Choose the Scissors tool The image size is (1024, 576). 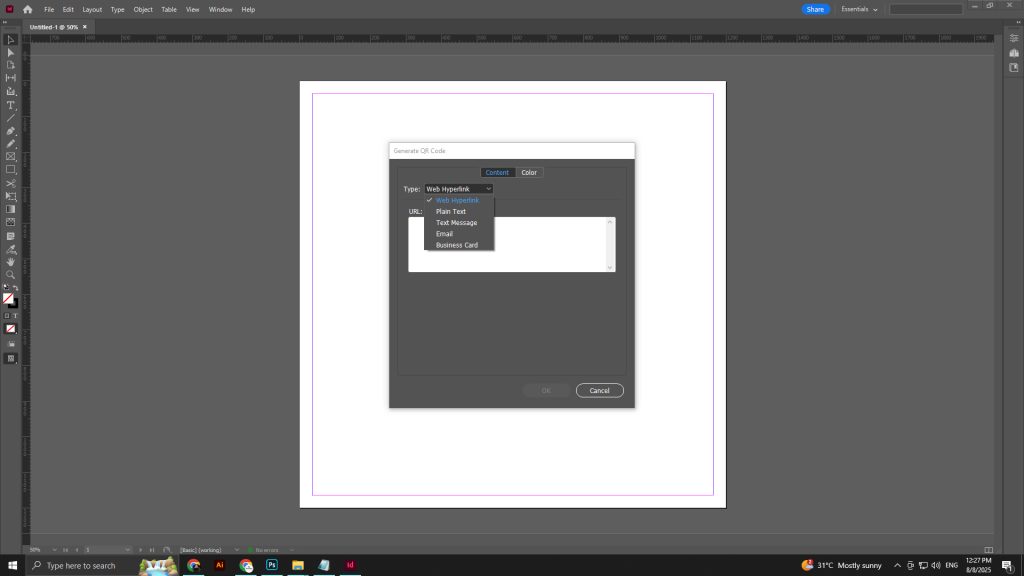click(x=11, y=183)
